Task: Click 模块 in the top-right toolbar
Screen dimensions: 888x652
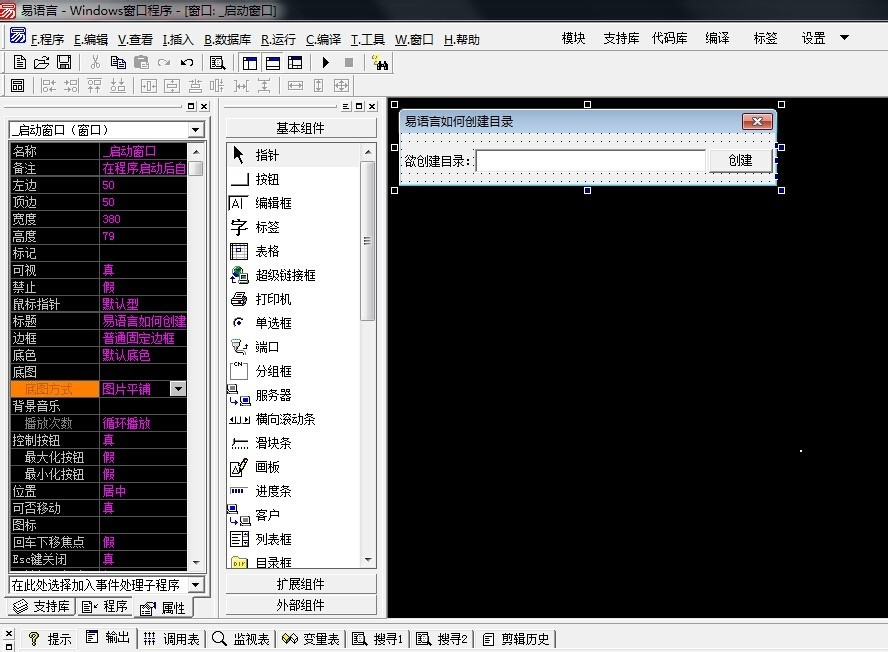Action: pyautogui.click(x=573, y=38)
